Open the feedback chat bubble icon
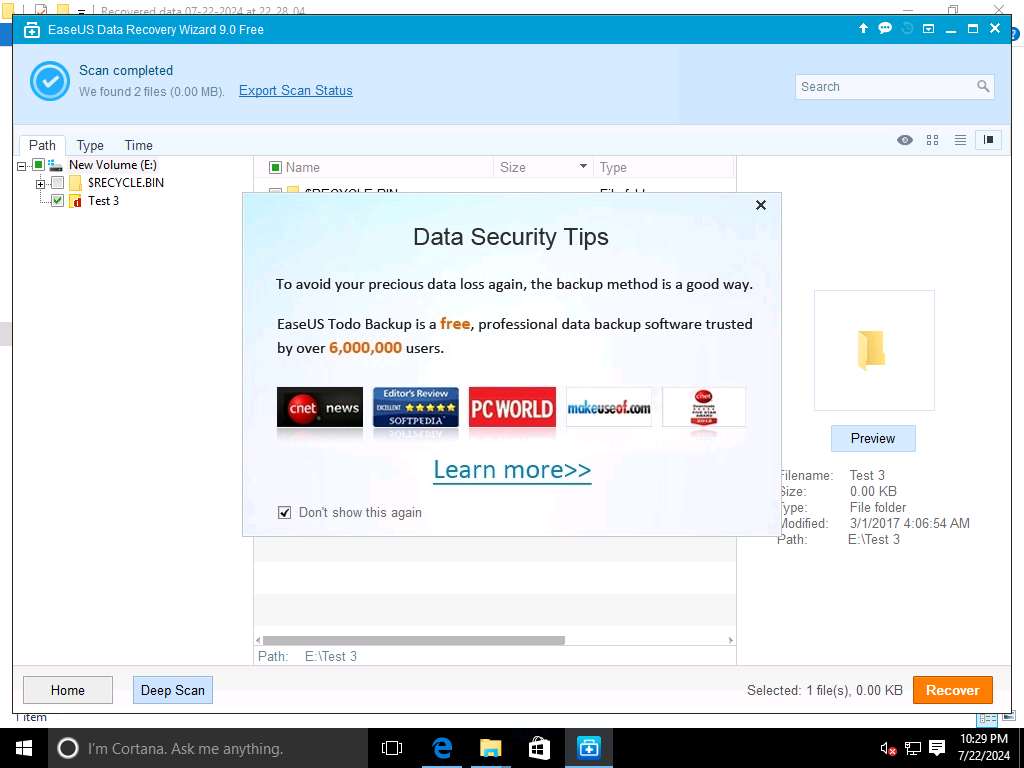Screen dimensions: 1024x768 (885, 28)
